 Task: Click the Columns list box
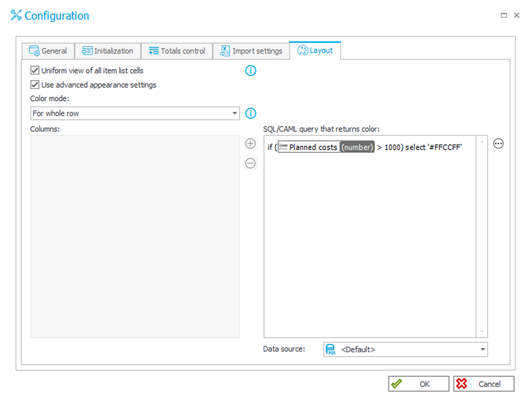(x=135, y=236)
